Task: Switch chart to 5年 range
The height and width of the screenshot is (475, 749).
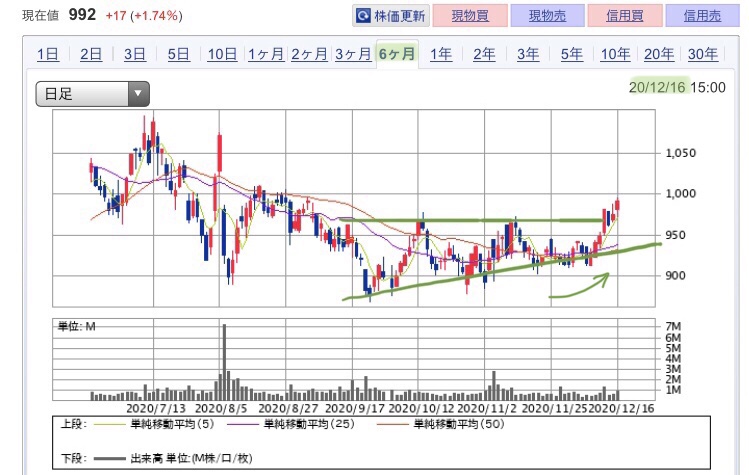Action: pyautogui.click(x=572, y=55)
